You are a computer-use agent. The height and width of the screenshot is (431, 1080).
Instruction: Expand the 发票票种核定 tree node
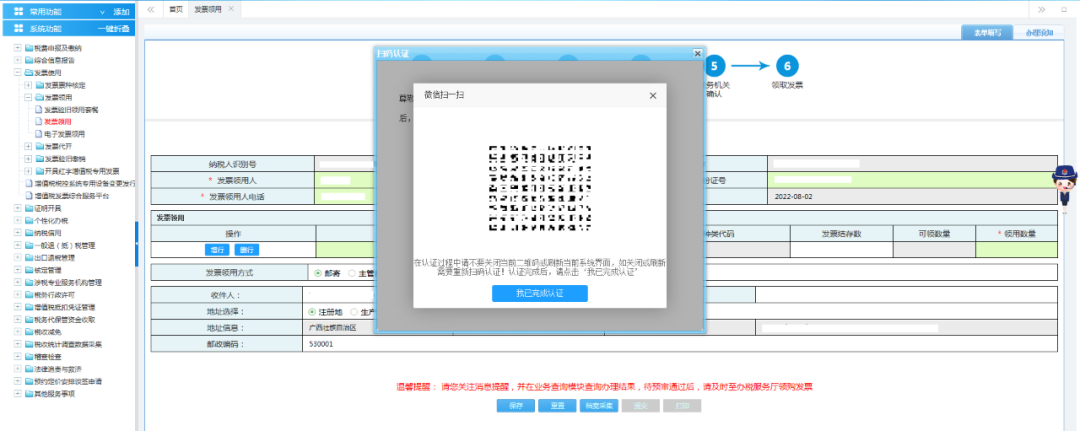(28, 85)
